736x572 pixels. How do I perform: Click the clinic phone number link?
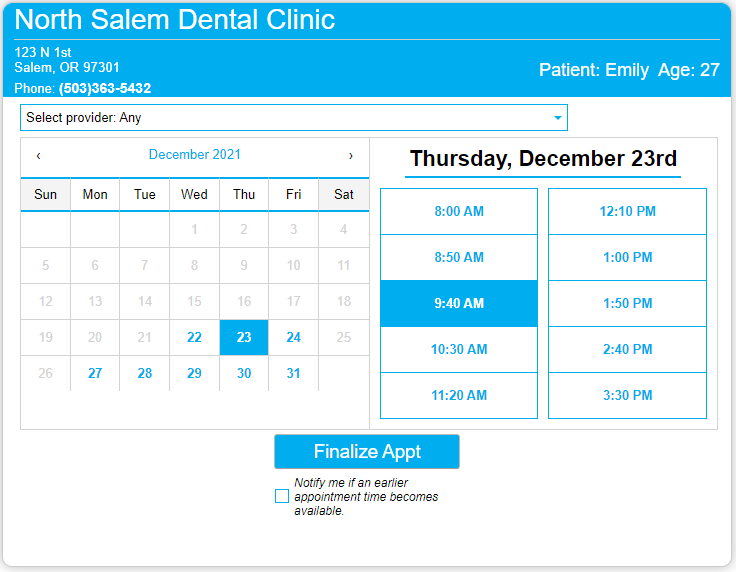tap(105, 88)
